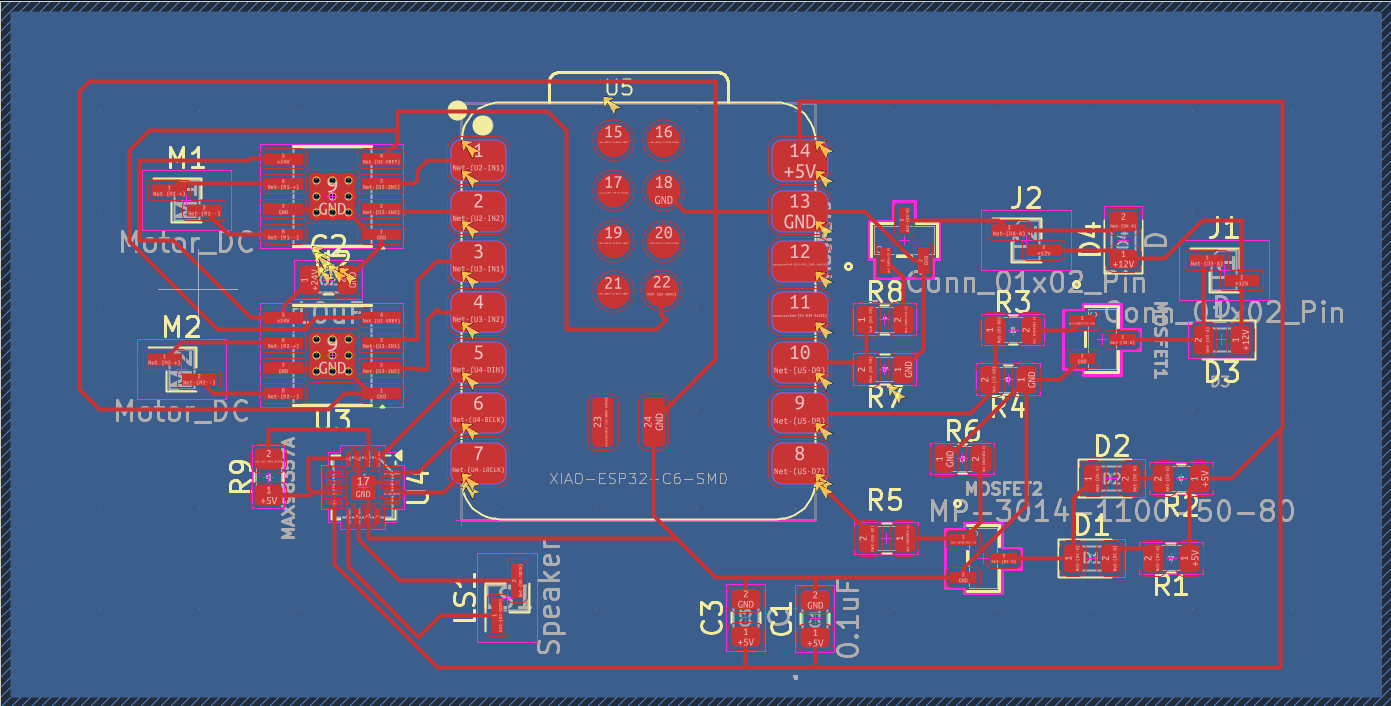Select U5 pad 13 GND
Viewport: 1391px width, 706px height.
click(798, 210)
